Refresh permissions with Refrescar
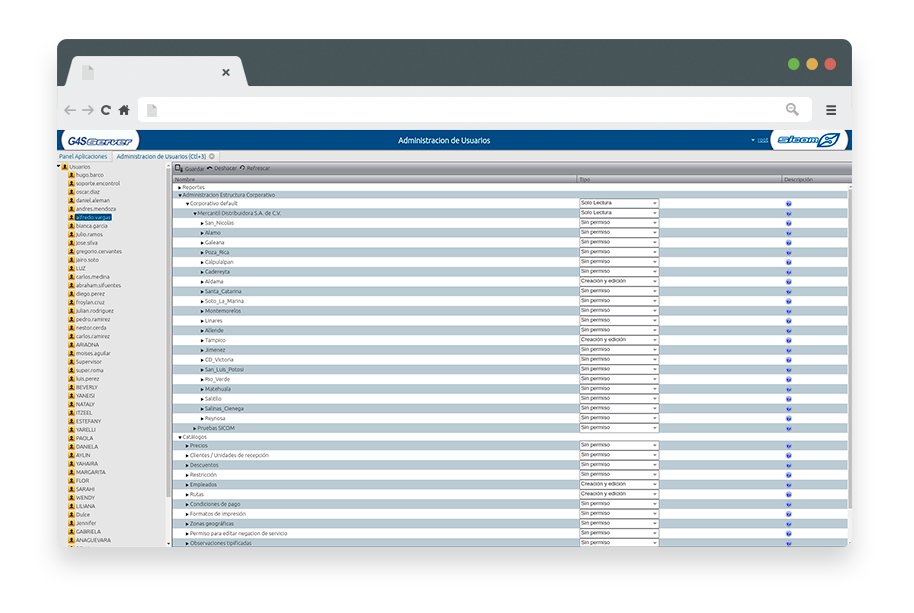The width and height of the screenshot is (914, 613). click(x=255, y=168)
